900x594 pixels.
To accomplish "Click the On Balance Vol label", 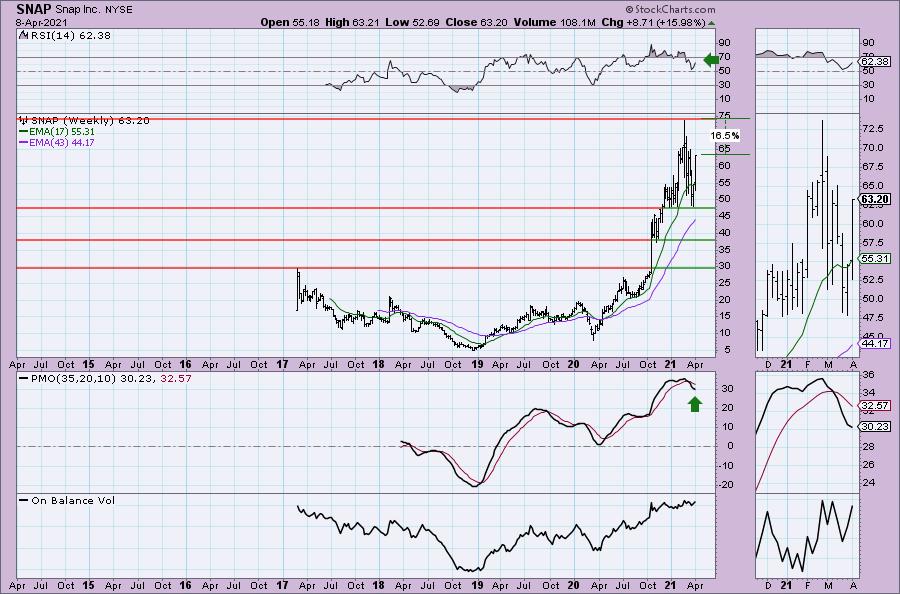I will (73, 500).
